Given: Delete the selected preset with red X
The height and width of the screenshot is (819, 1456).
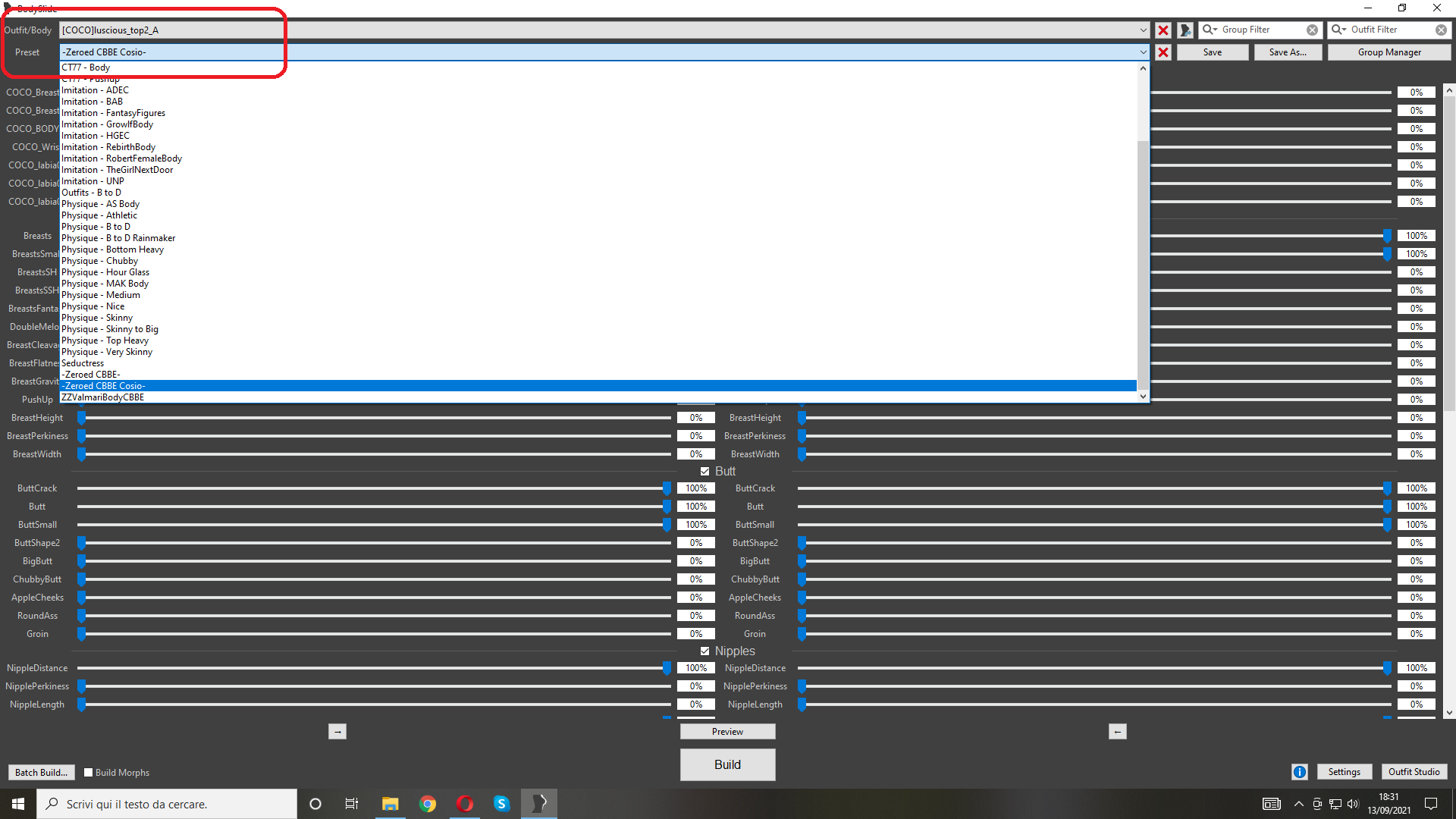Looking at the screenshot, I should point(1163,52).
